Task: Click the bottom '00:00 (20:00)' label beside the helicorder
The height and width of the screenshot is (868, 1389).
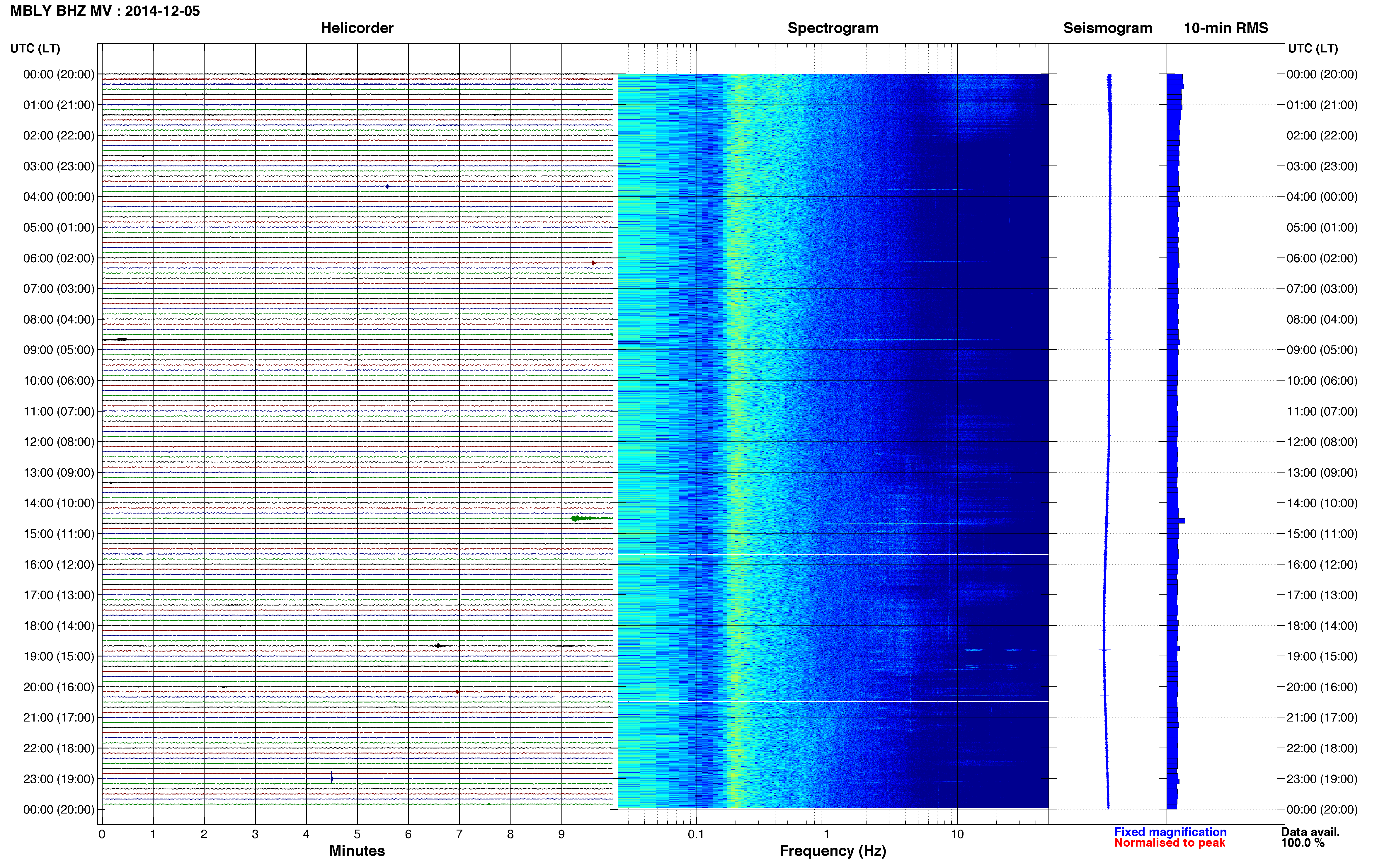Action: click(59, 809)
